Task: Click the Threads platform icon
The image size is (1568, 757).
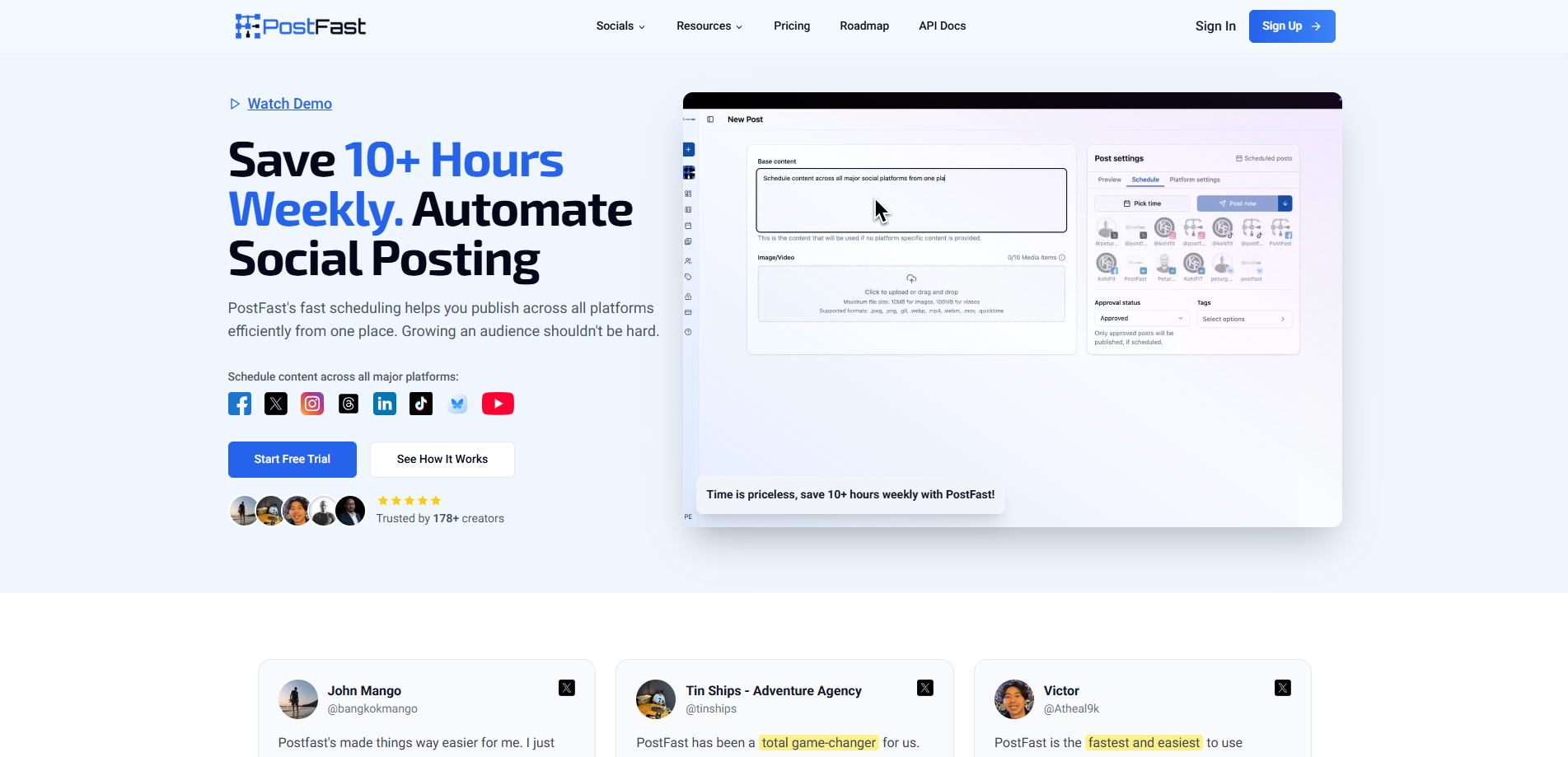Action: click(348, 404)
